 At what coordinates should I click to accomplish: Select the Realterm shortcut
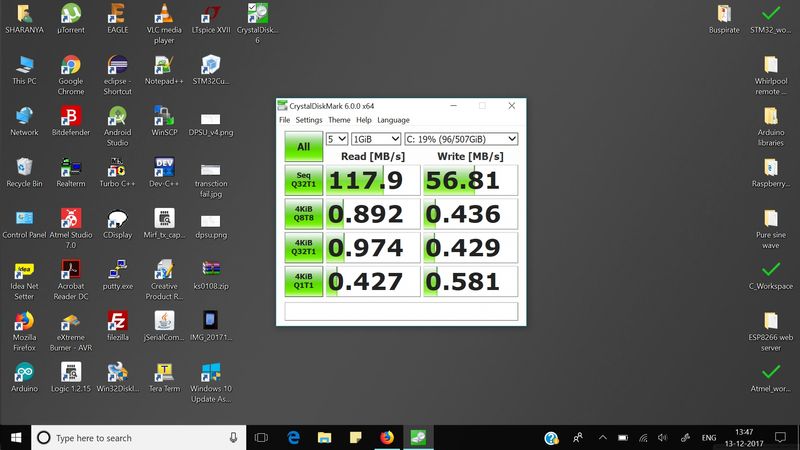71,172
